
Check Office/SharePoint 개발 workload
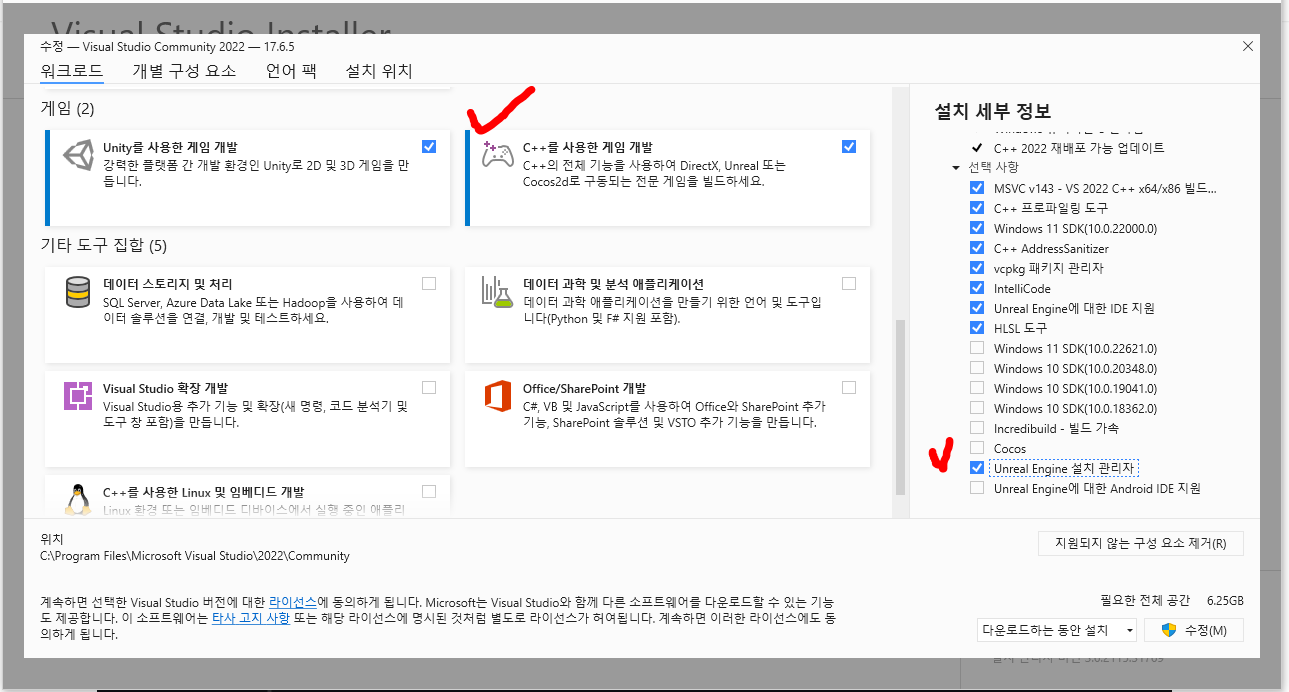click(x=849, y=387)
